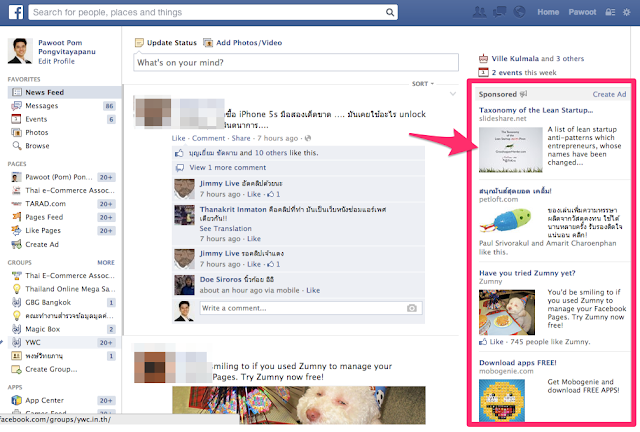Click the Update Status icon
640x432 pixels.
(x=139, y=42)
